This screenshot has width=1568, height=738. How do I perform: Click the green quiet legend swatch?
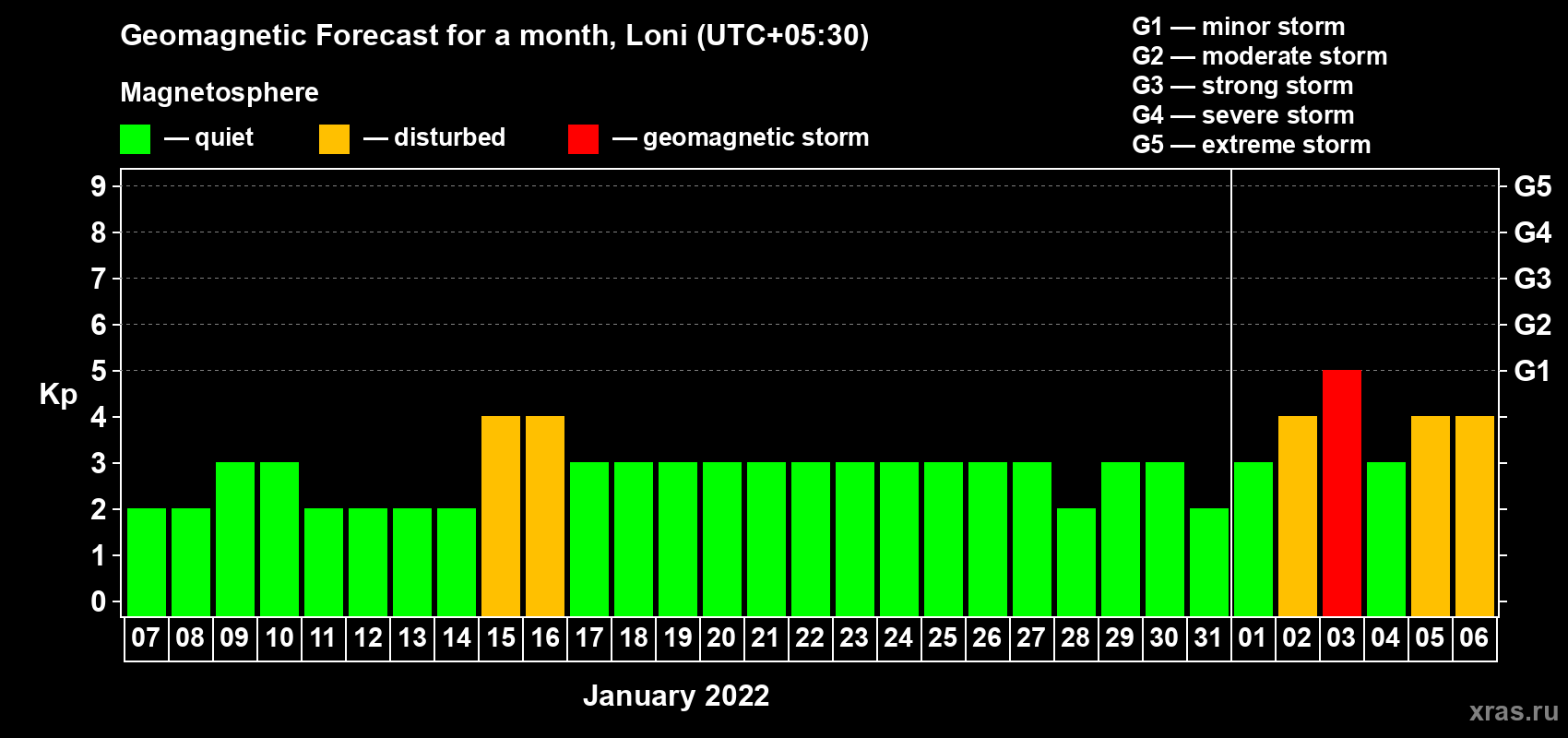135,139
